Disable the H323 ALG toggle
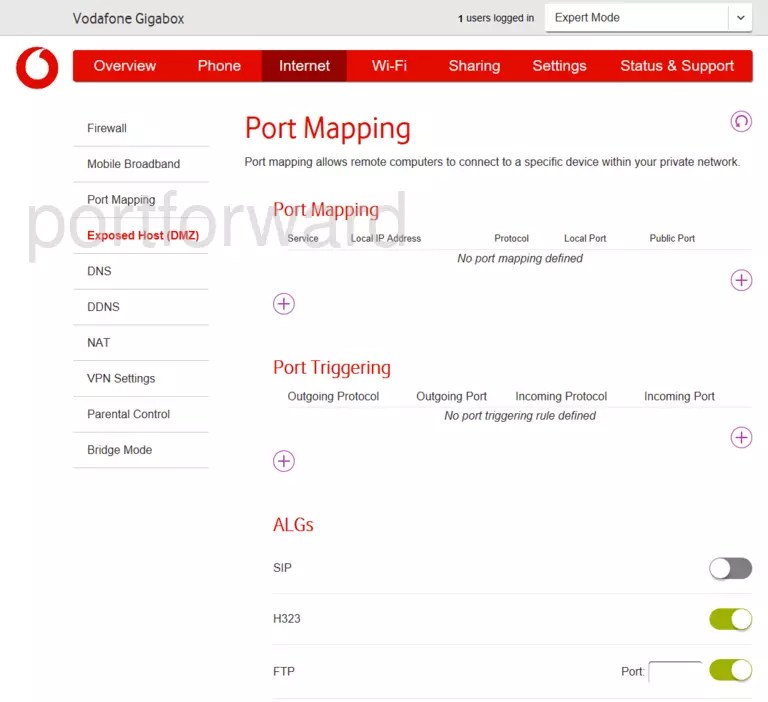The width and height of the screenshot is (768, 702). pyautogui.click(x=730, y=619)
